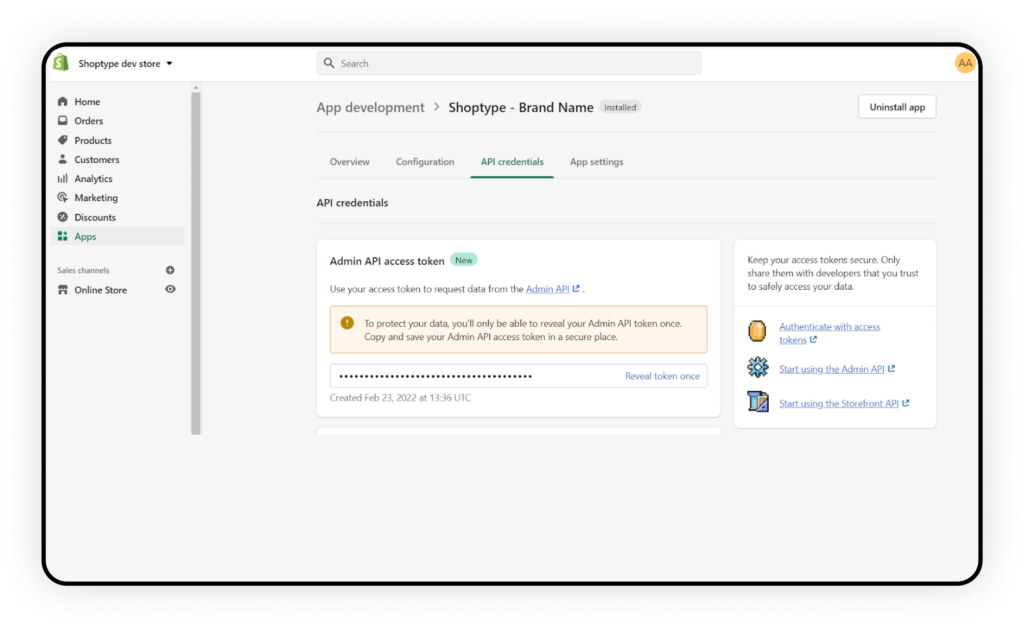Switch to the Overview tab
The height and width of the screenshot is (626, 1024).
click(x=349, y=162)
